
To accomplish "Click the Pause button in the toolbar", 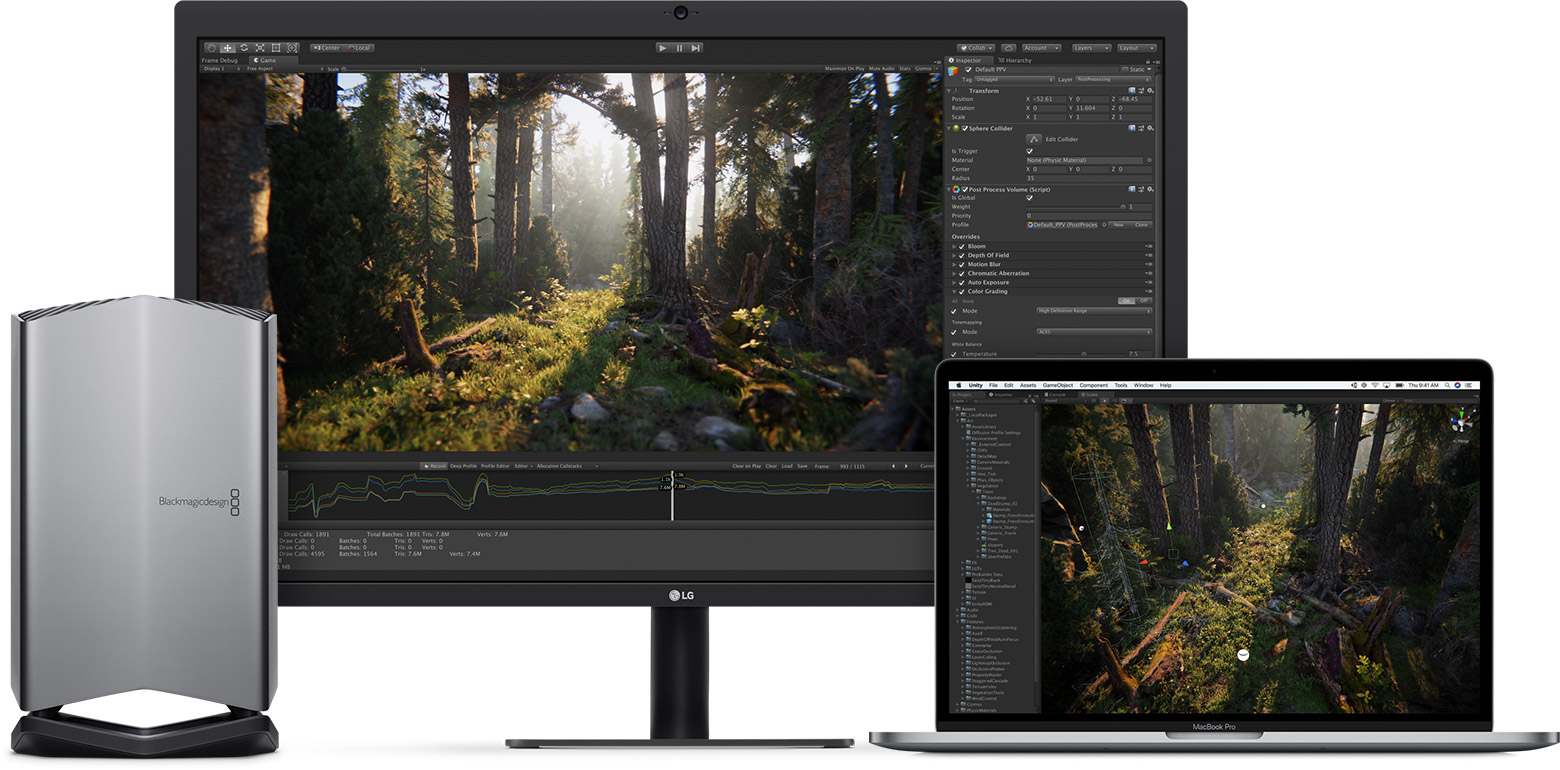I will pos(679,47).
